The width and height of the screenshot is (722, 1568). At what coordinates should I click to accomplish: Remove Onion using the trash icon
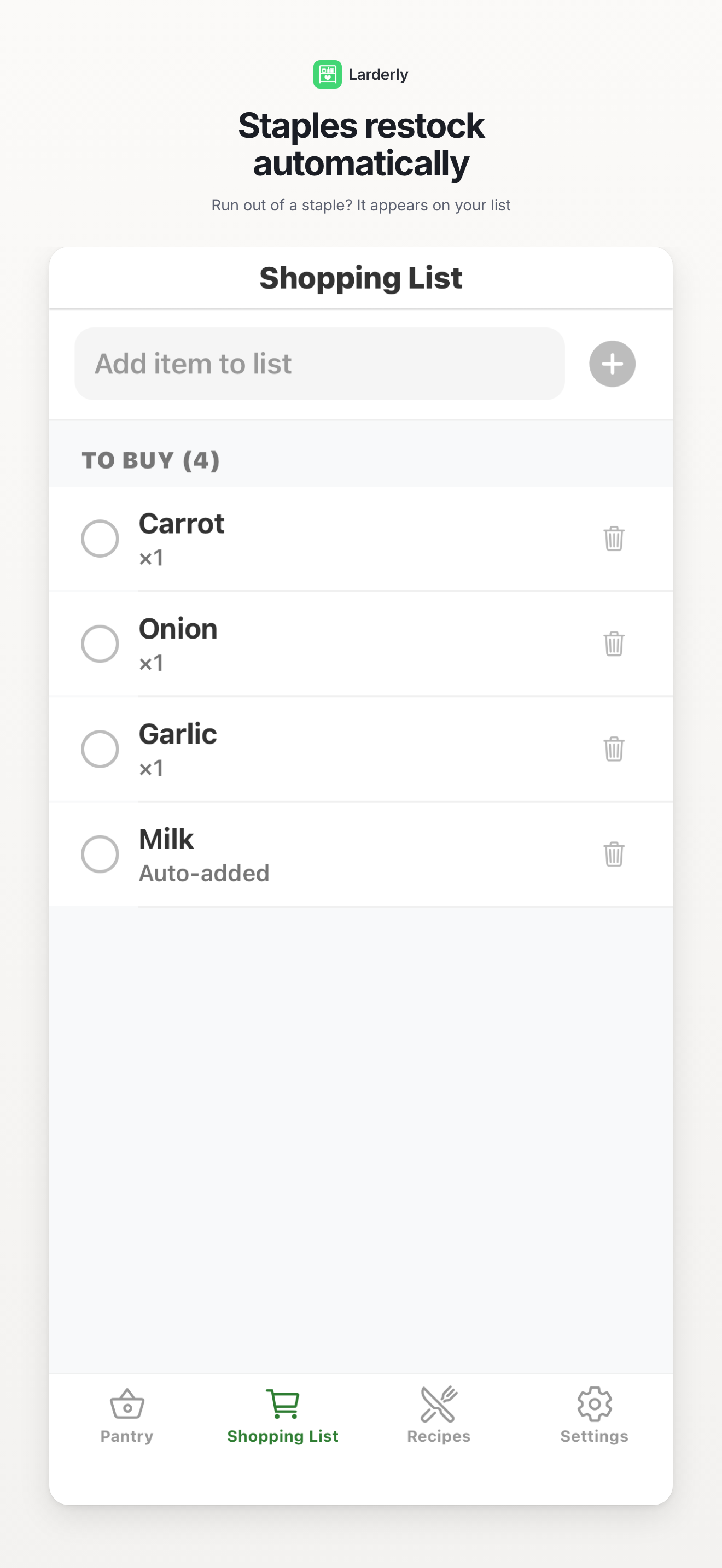(614, 643)
